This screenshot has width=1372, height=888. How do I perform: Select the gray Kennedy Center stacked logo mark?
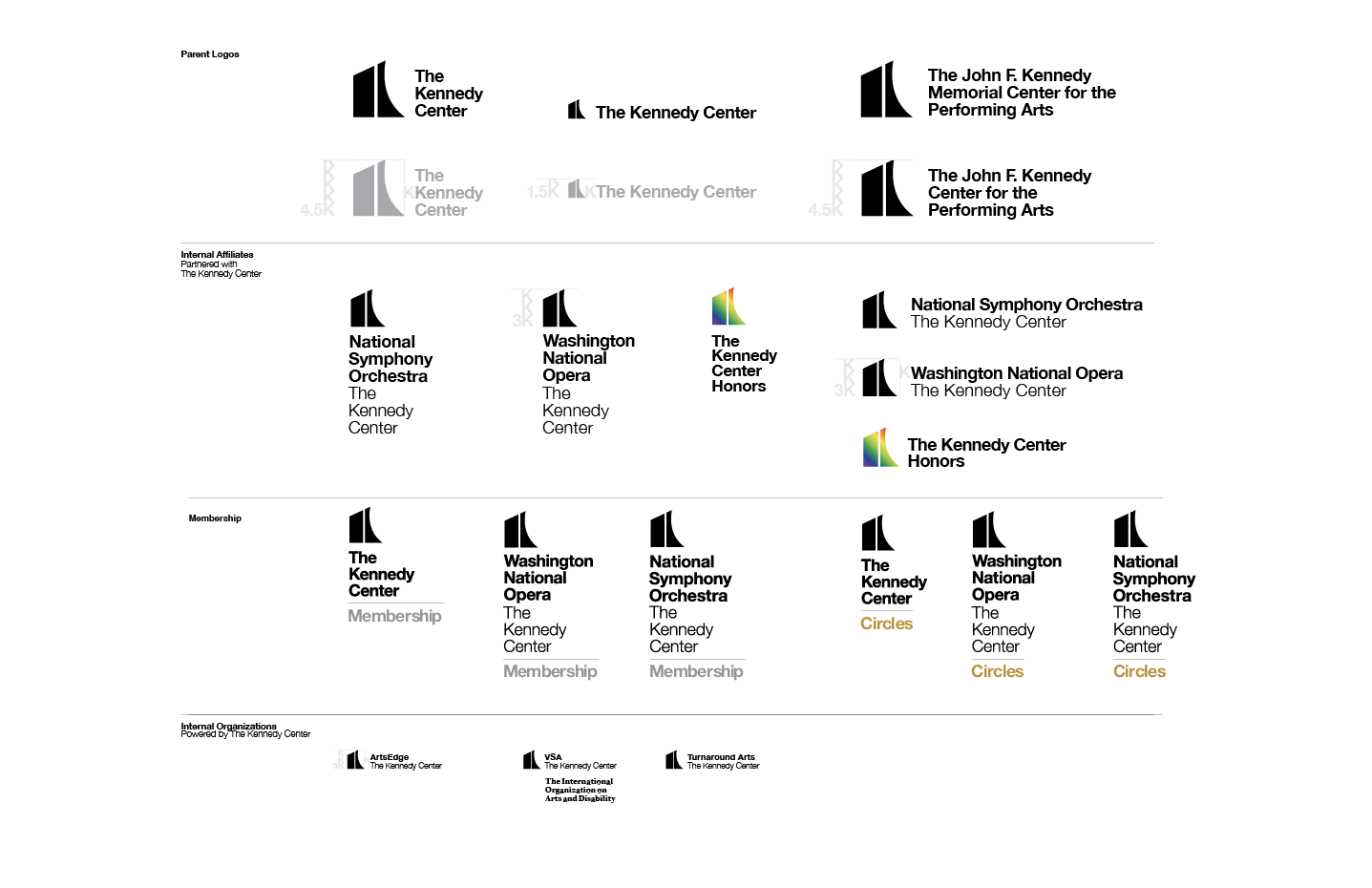pos(378,188)
